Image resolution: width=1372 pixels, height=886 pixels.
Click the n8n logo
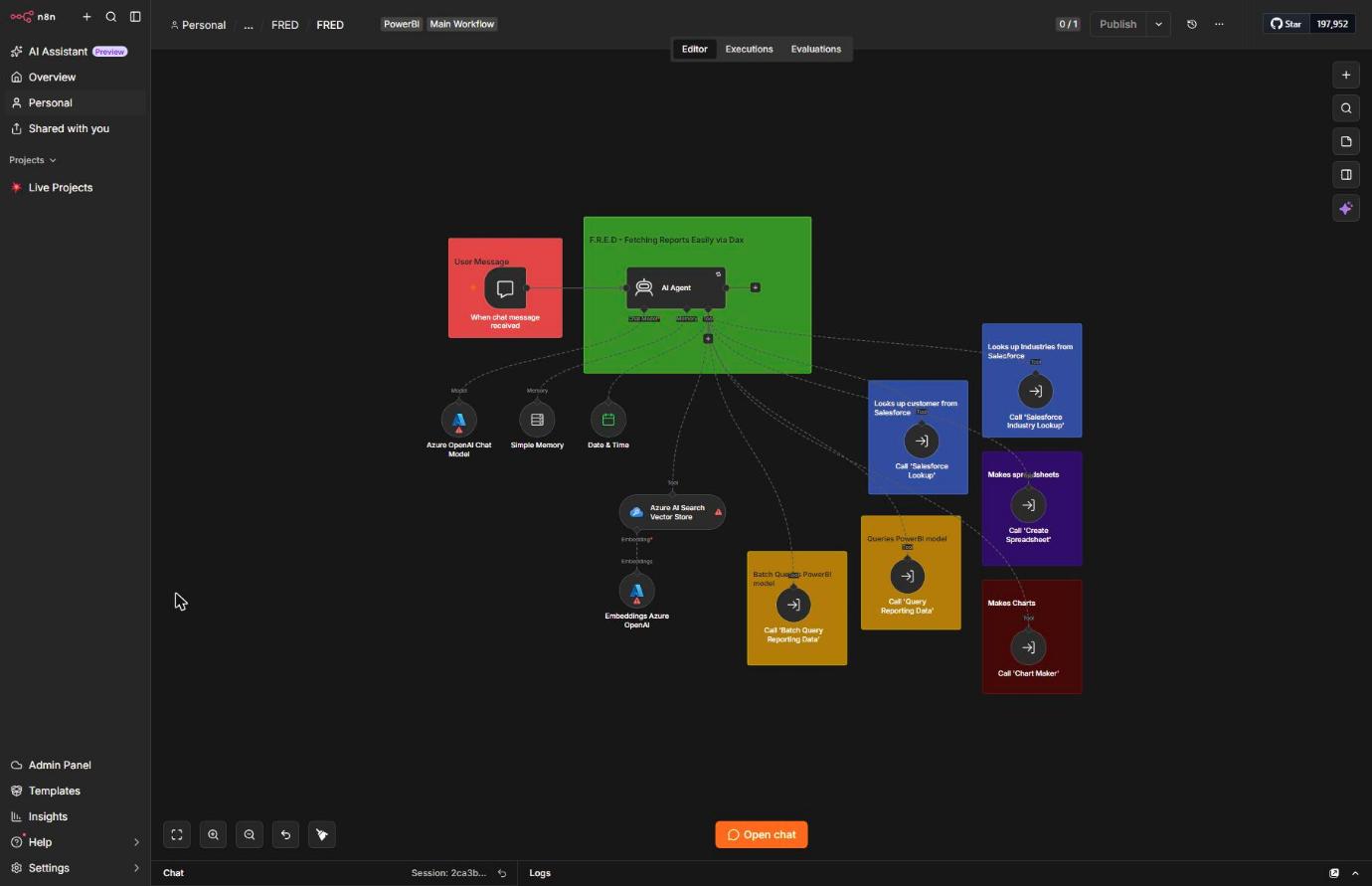point(33,17)
